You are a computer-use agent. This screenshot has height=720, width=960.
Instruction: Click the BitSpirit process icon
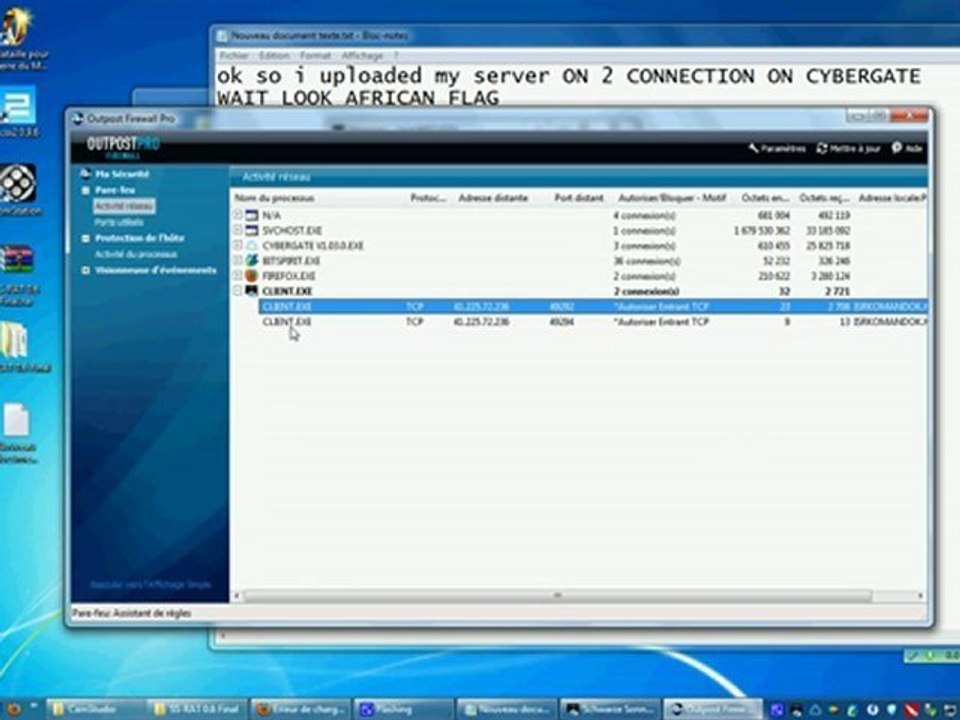(252, 261)
